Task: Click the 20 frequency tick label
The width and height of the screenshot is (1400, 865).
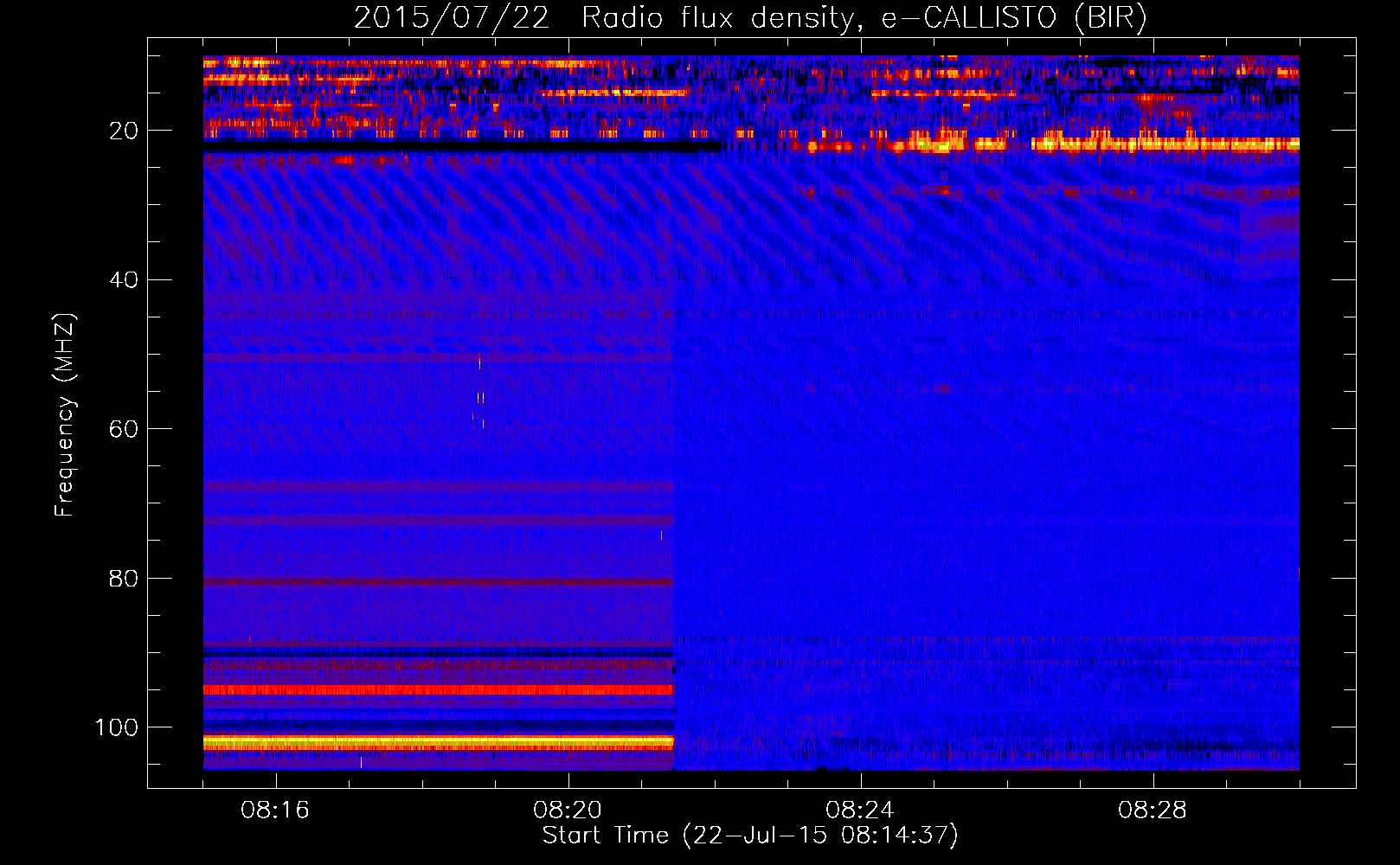Action: pyautogui.click(x=124, y=131)
